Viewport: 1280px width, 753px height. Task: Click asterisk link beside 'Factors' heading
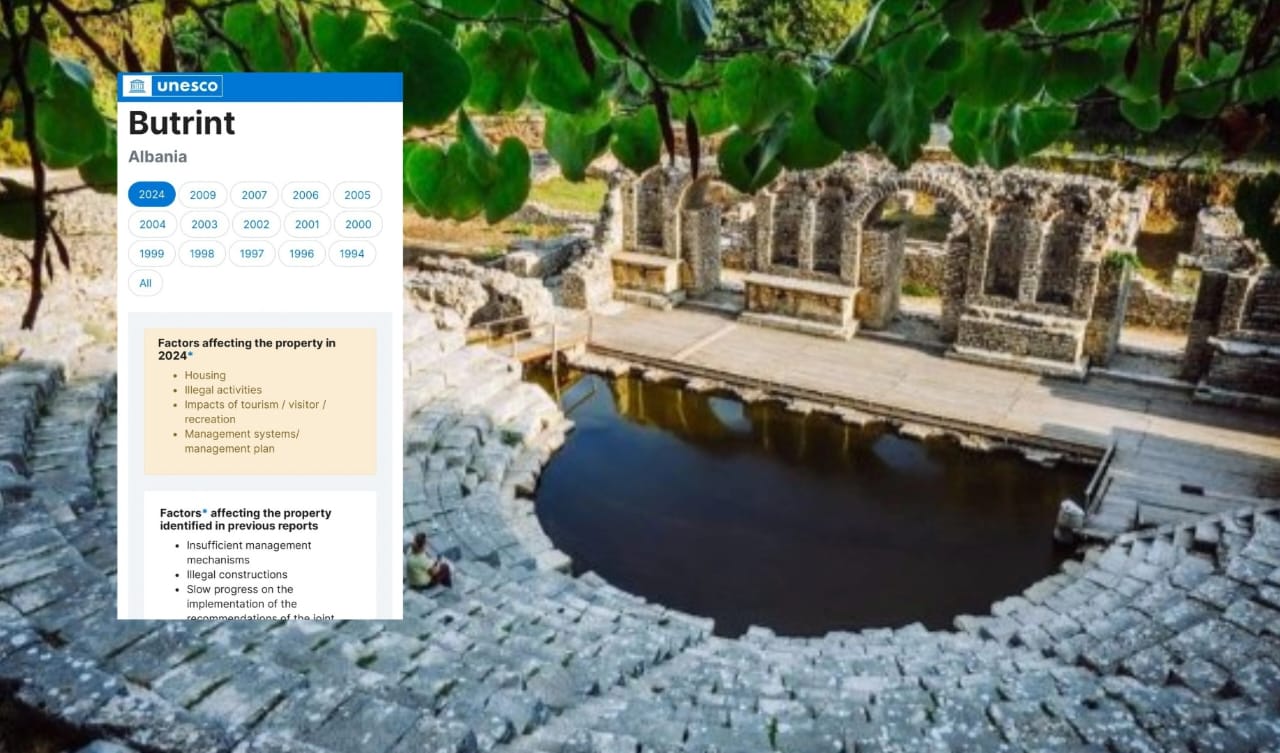pos(205,512)
